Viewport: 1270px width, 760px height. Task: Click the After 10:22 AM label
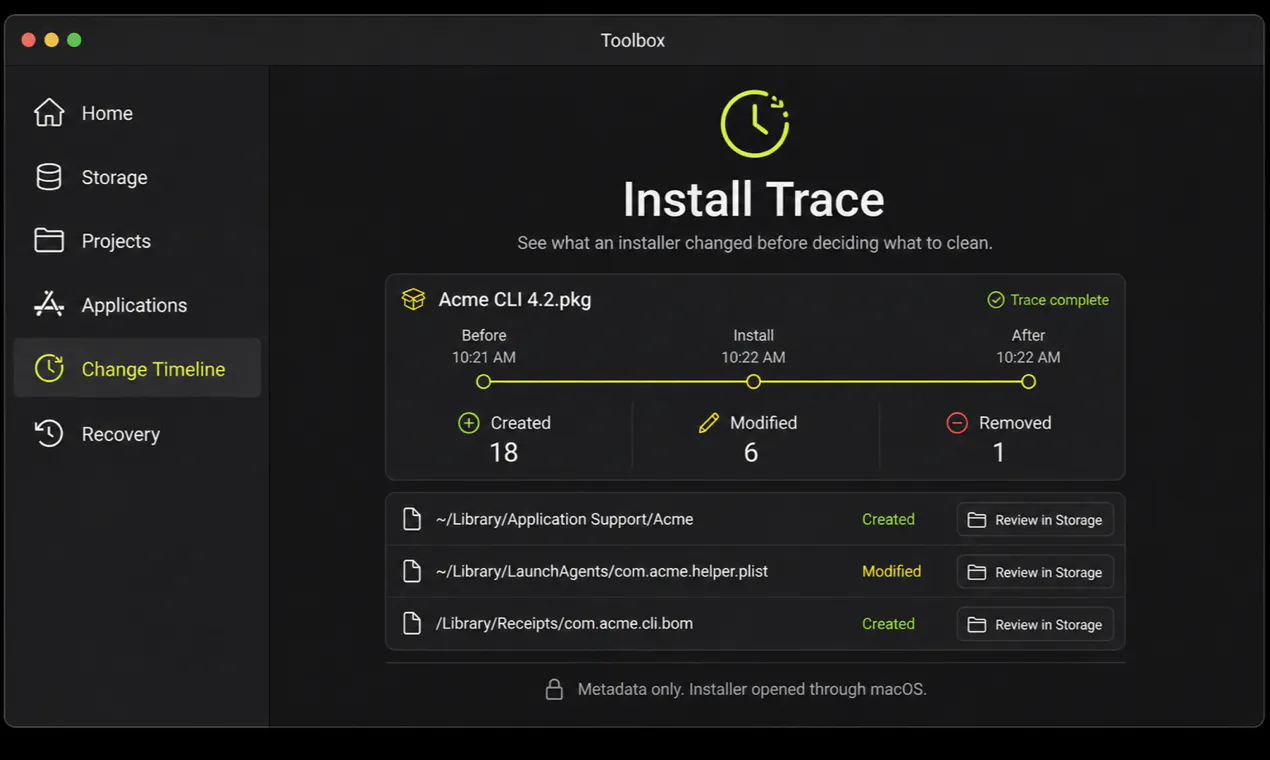[1028, 346]
